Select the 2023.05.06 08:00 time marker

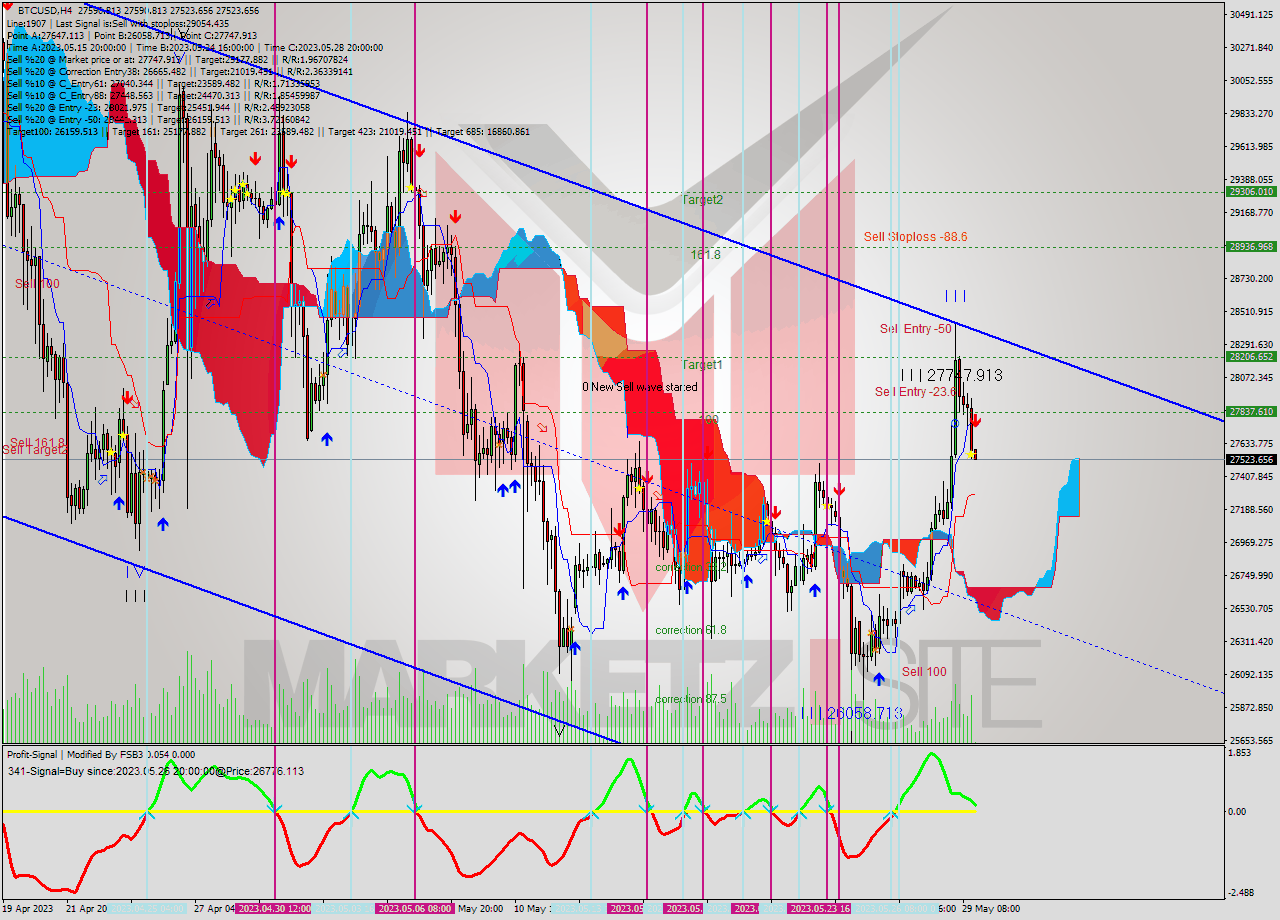tap(415, 908)
